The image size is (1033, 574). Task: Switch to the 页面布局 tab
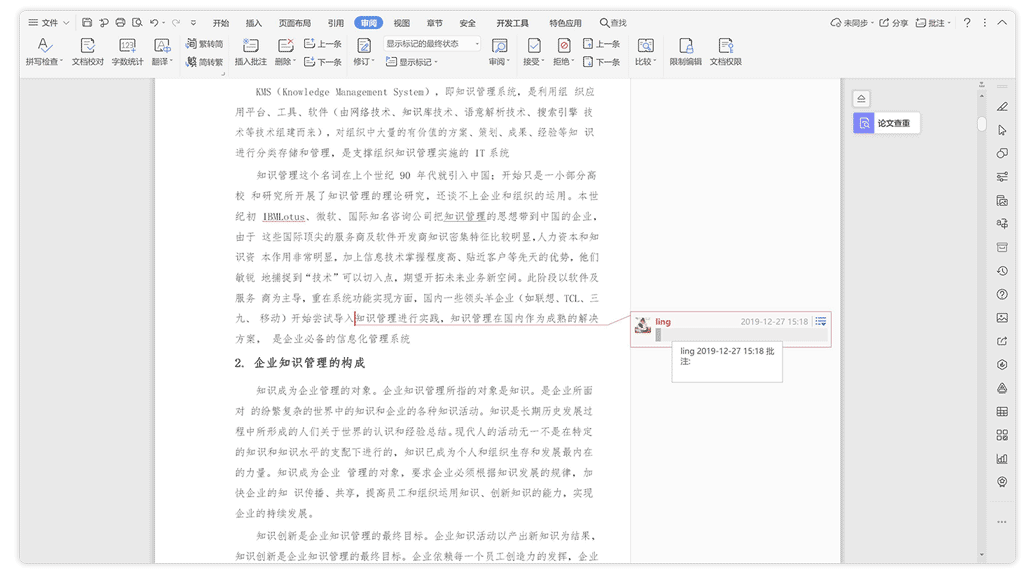point(294,22)
